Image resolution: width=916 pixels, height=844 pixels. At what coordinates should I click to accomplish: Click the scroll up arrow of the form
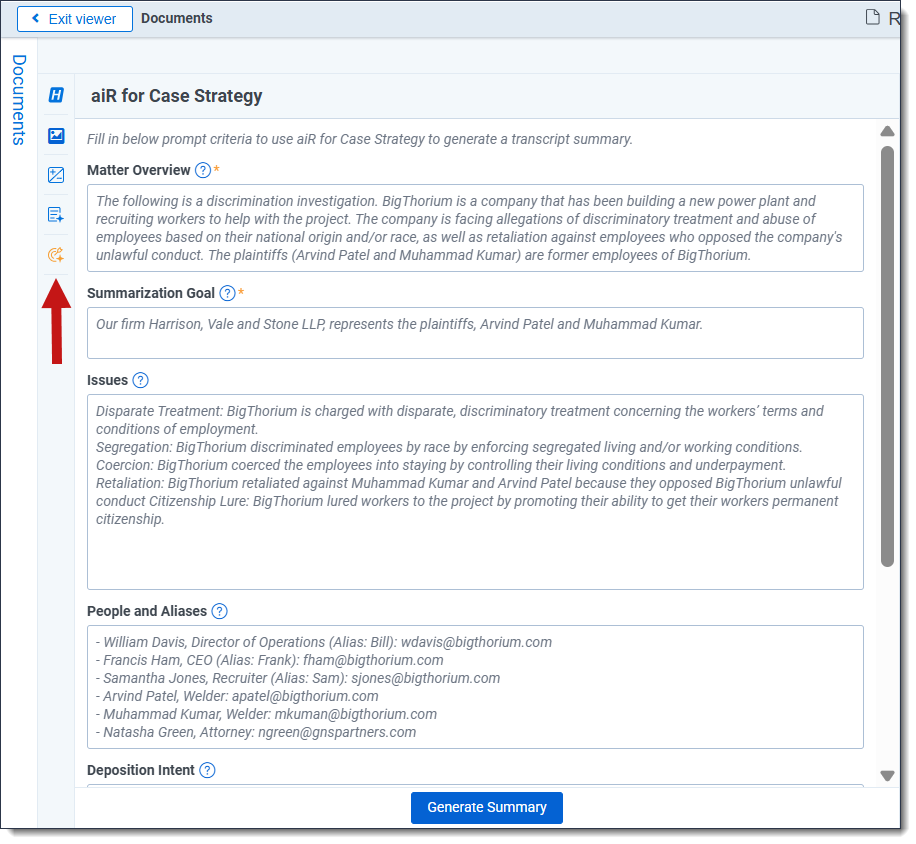pyautogui.click(x=887, y=131)
